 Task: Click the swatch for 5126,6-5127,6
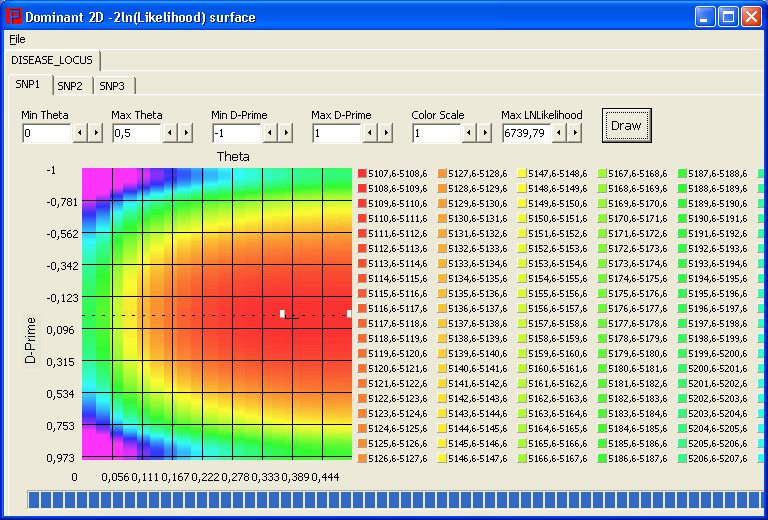click(362, 458)
